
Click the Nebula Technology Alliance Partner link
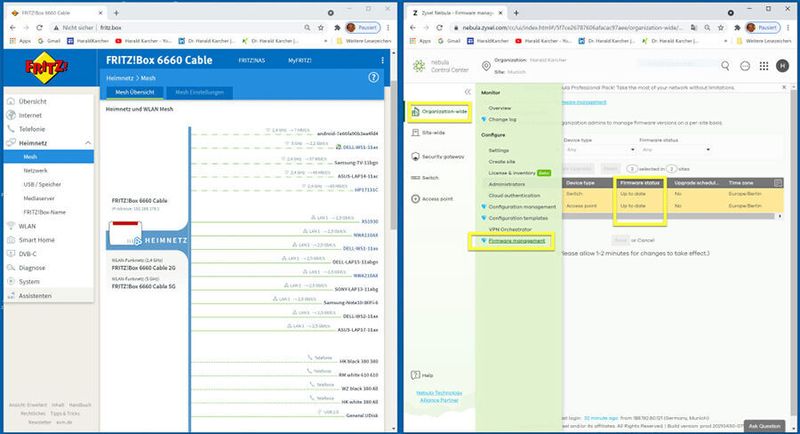(439, 397)
